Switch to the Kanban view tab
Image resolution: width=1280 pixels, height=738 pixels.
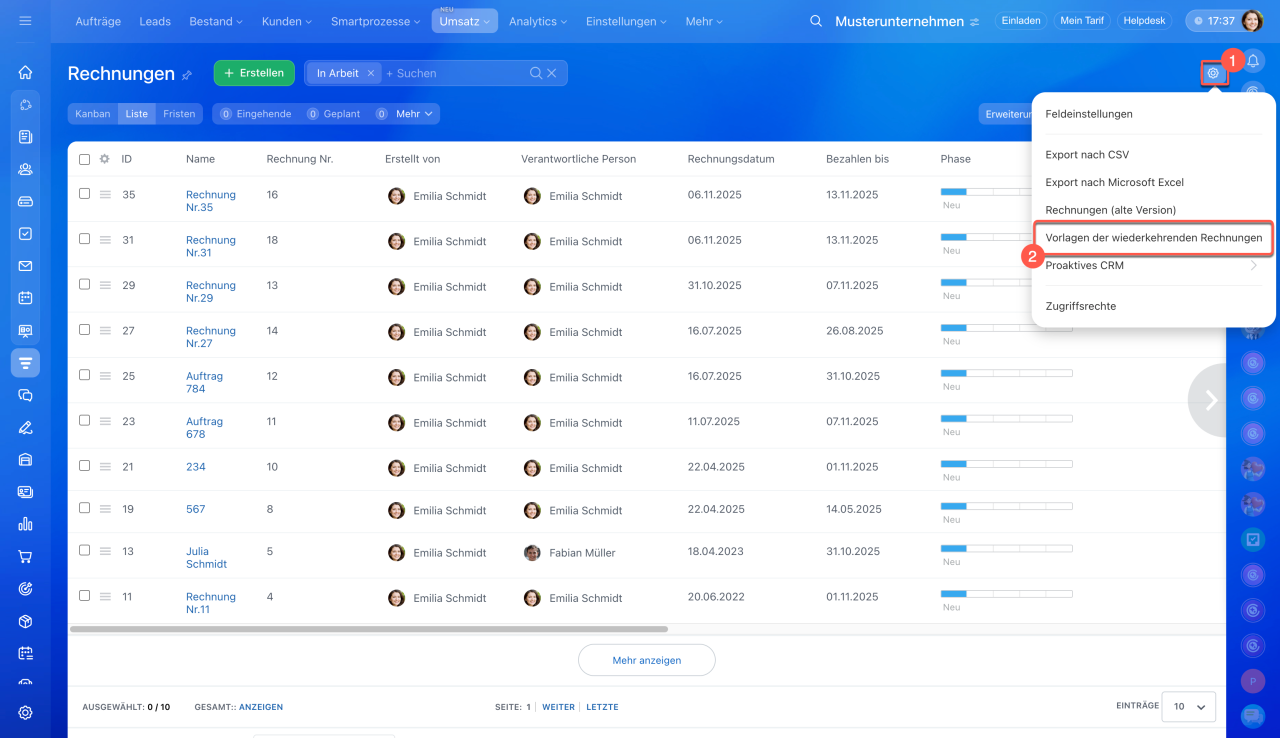93,114
